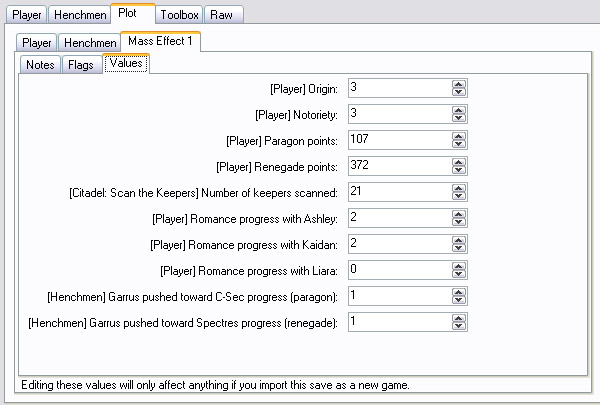Open the Notes tab
The image size is (600, 405).
[x=40, y=65]
